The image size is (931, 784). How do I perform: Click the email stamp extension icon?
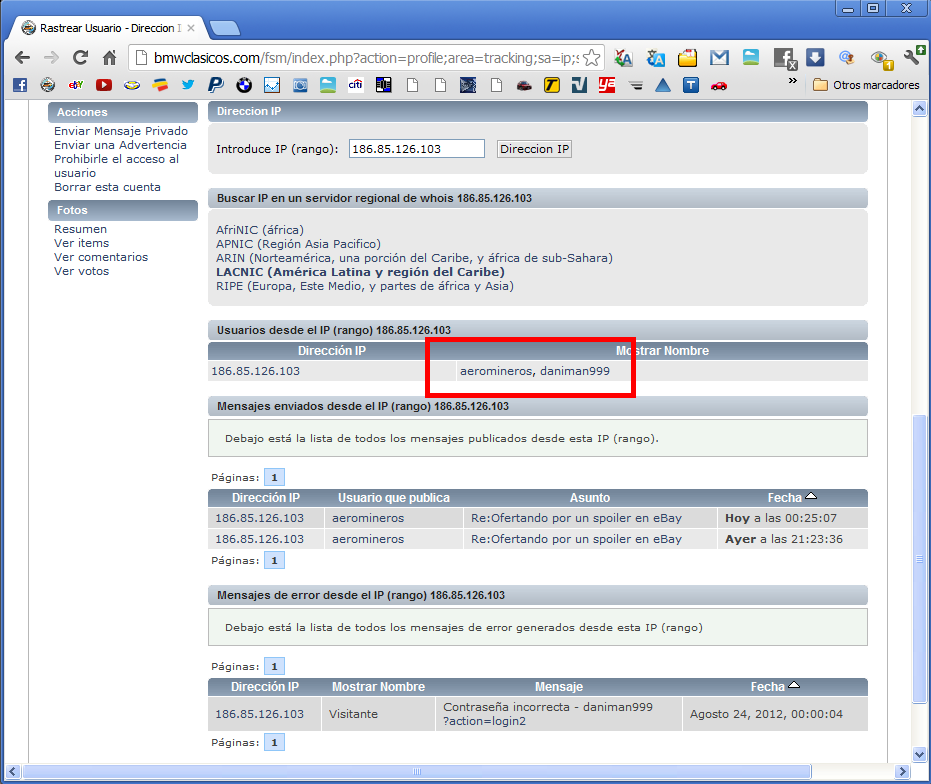pos(847,58)
